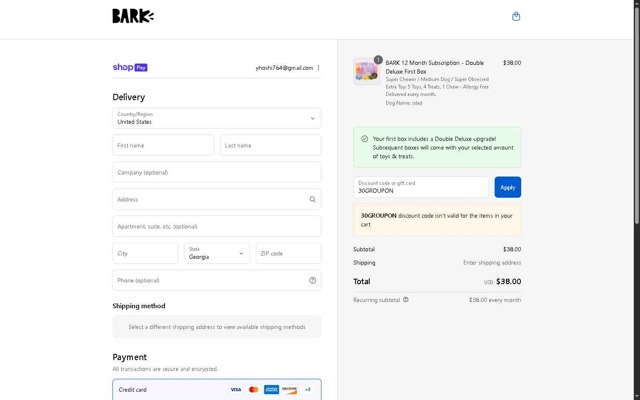Image resolution: width=640 pixels, height=400 pixels.
Task: Click the BARK logo in the header
Action: pos(133,16)
